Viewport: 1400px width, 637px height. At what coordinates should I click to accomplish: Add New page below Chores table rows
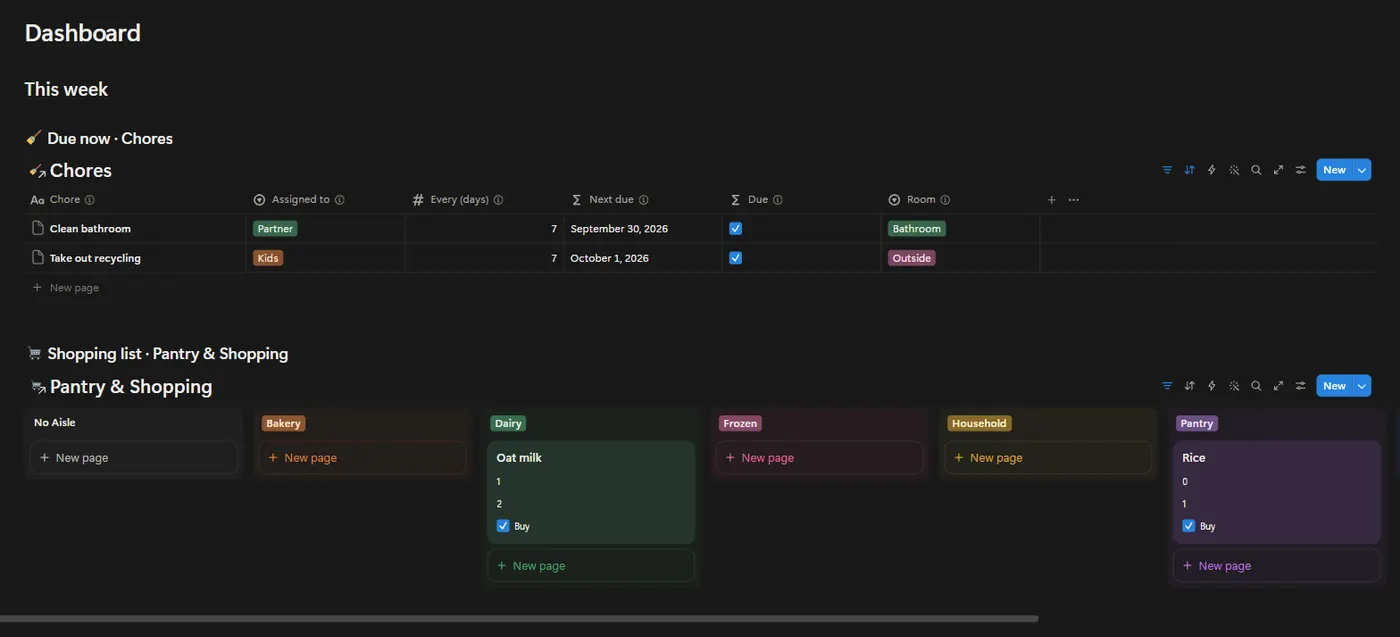click(x=65, y=288)
